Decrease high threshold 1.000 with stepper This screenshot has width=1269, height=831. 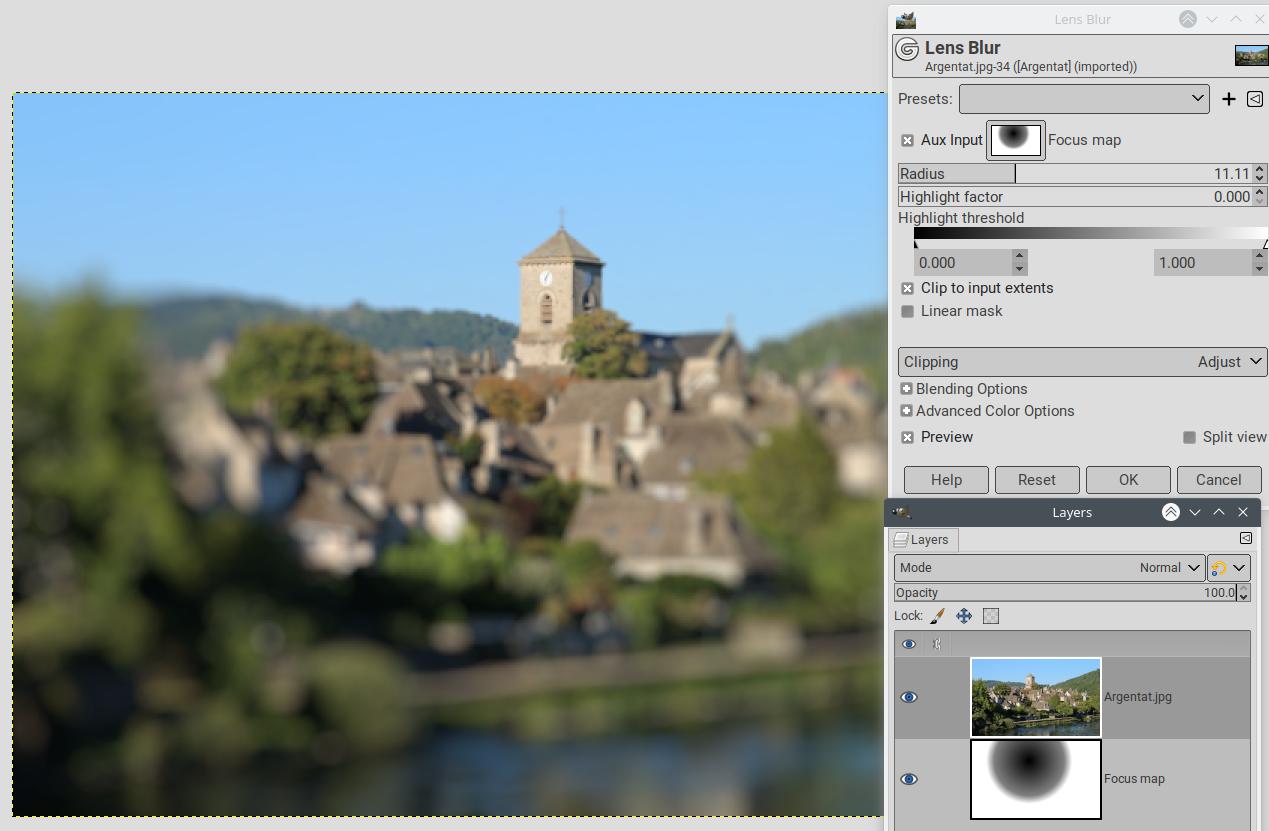pyautogui.click(x=1259, y=269)
